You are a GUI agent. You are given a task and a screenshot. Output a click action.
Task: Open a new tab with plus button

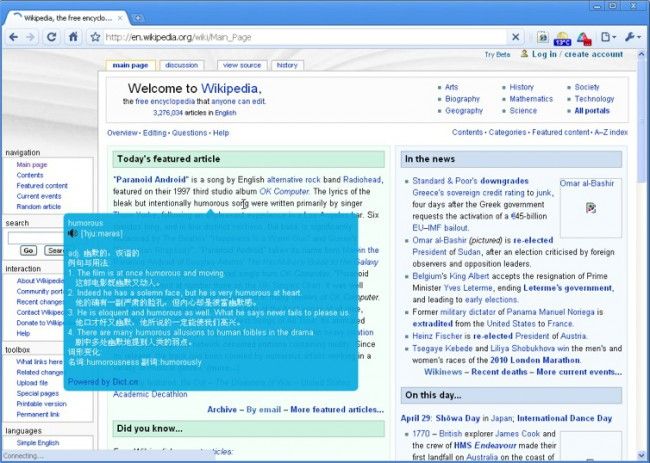pos(138,18)
